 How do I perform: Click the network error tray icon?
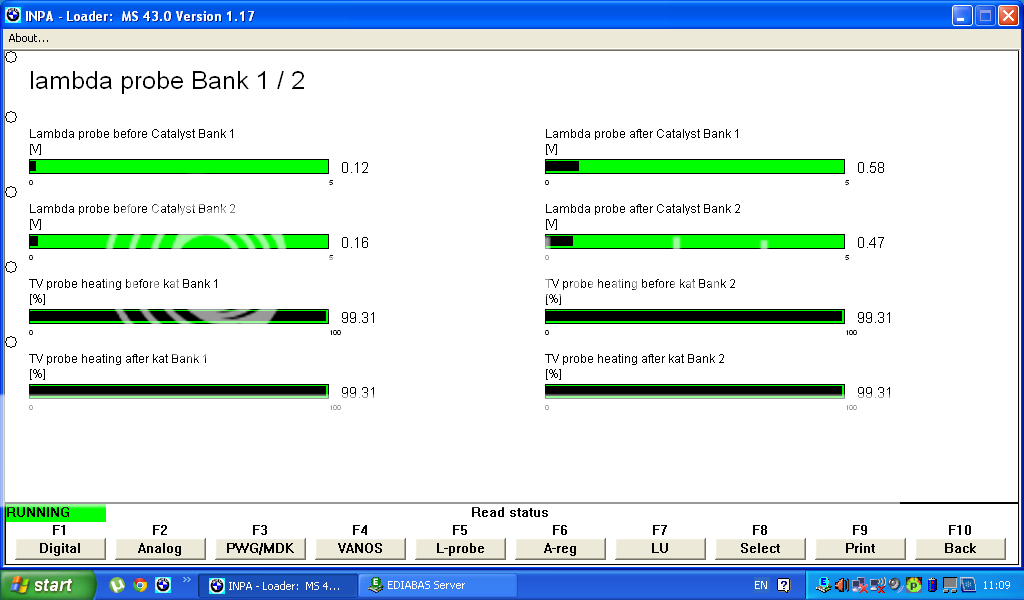pyautogui.click(x=859, y=585)
